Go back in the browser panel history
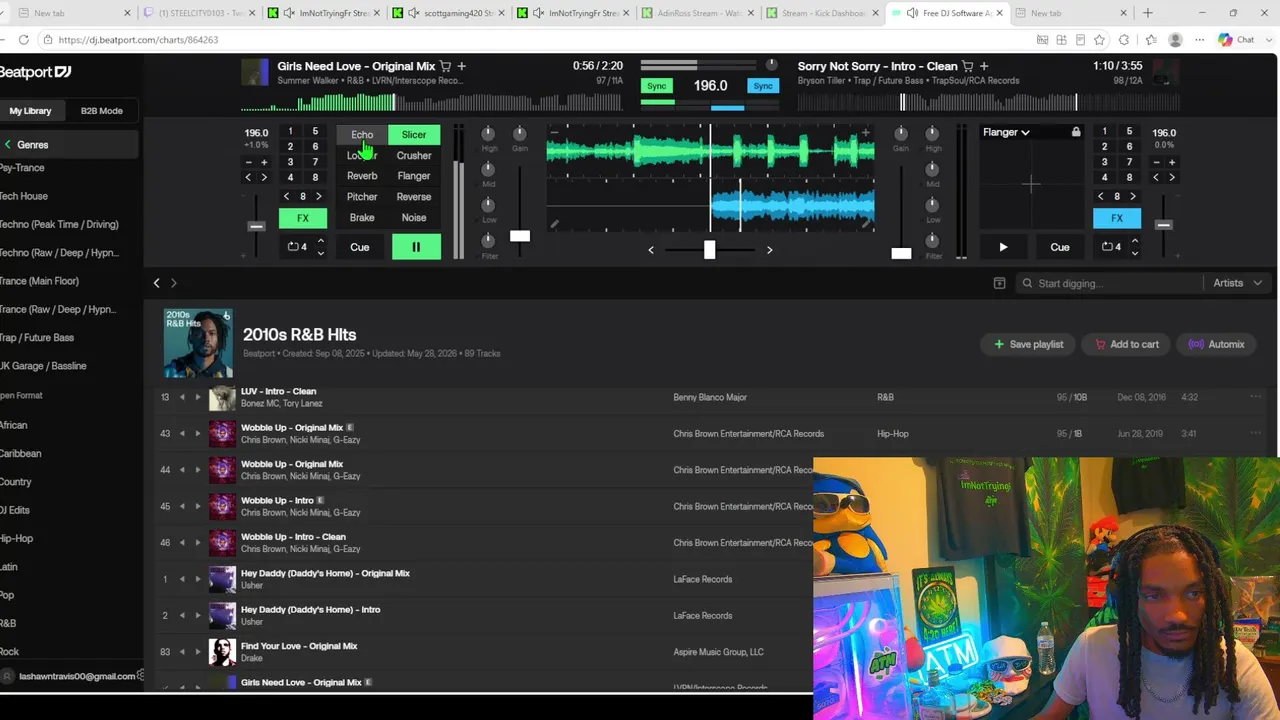 point(156,283)
